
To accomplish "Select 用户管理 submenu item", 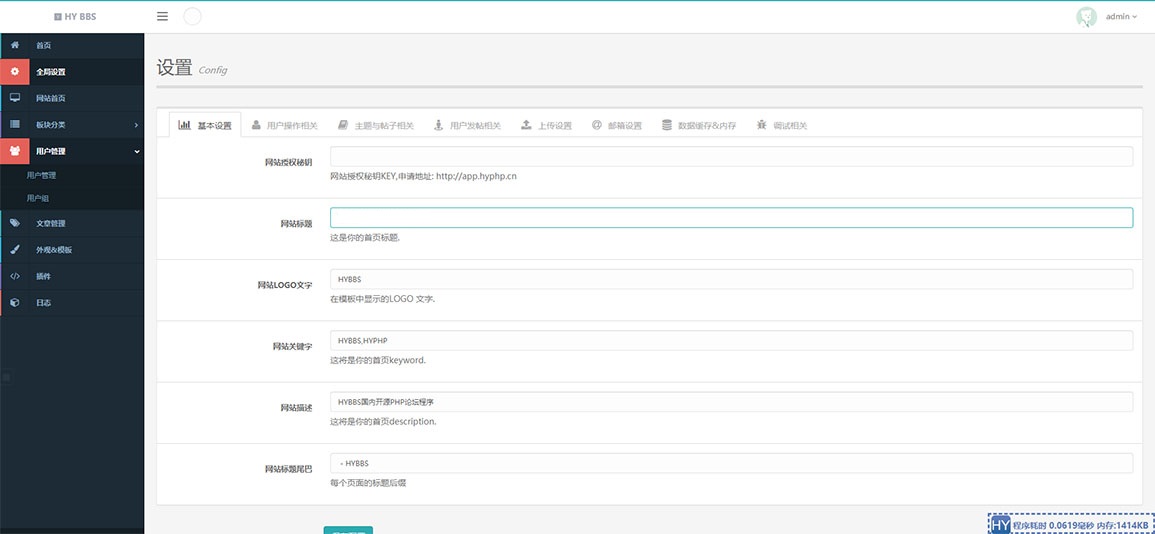I will (41, 175).
